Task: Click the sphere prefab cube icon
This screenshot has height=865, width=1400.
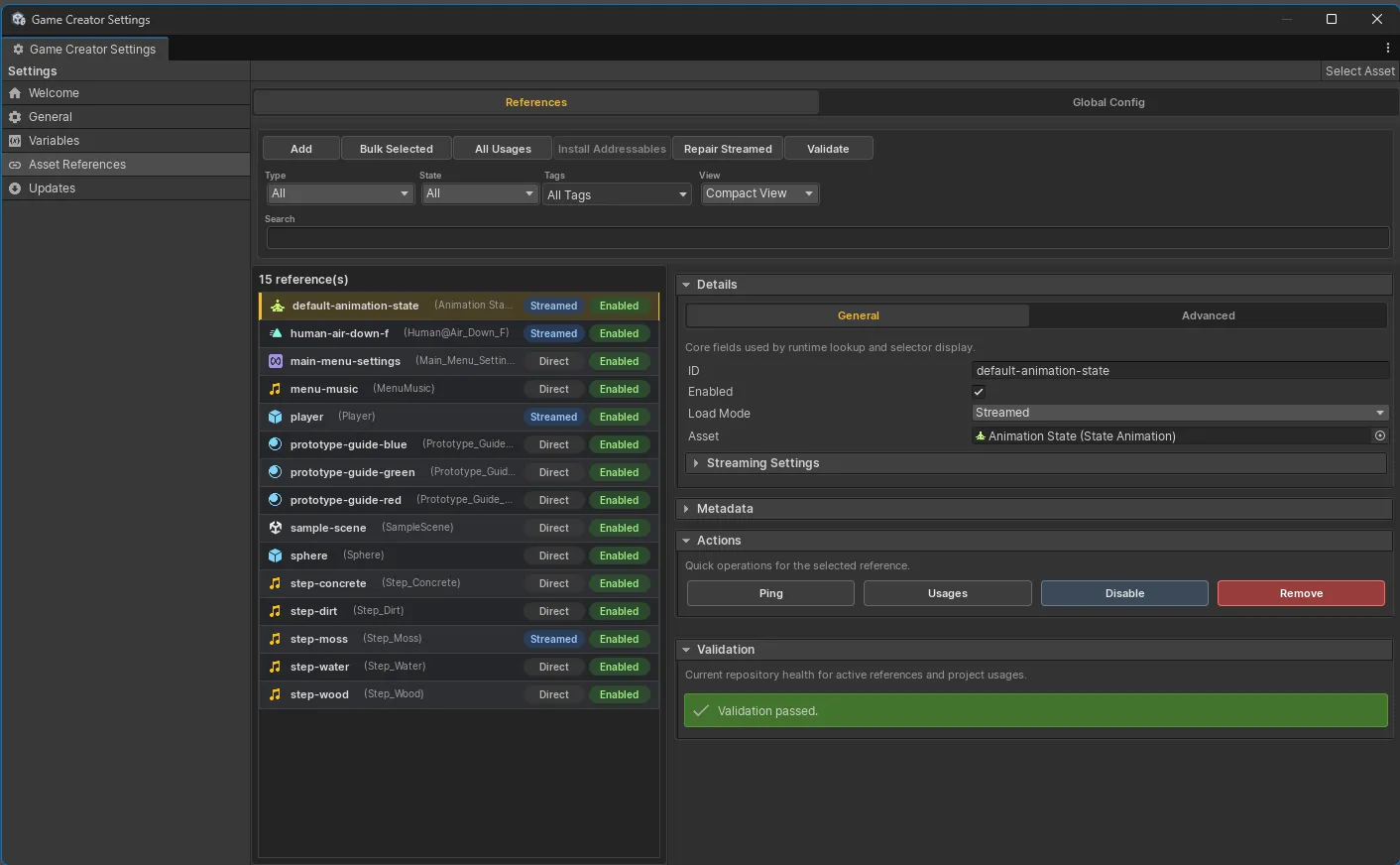Action: pos(276,556)
